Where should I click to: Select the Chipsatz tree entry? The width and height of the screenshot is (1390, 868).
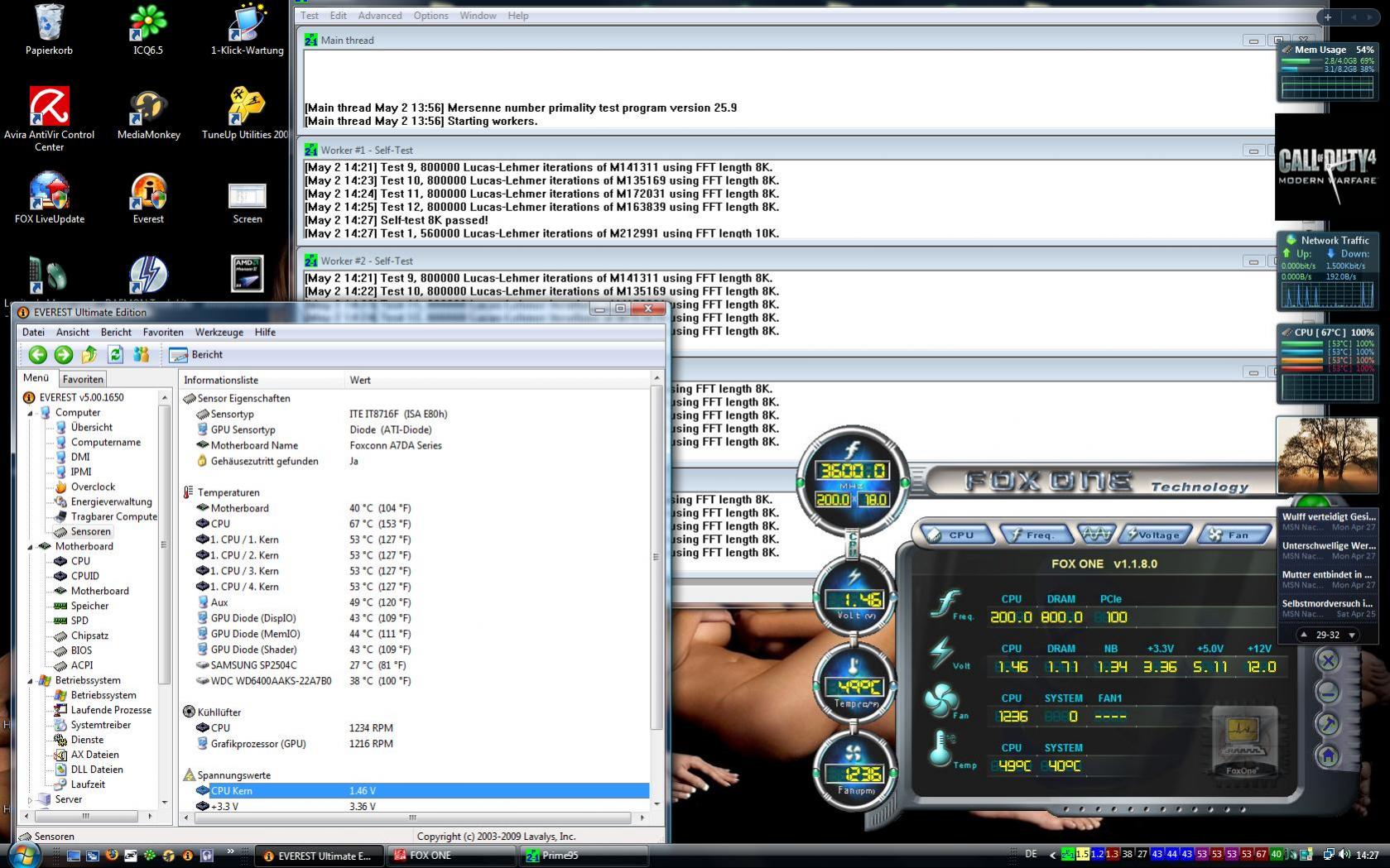[89, 635]
